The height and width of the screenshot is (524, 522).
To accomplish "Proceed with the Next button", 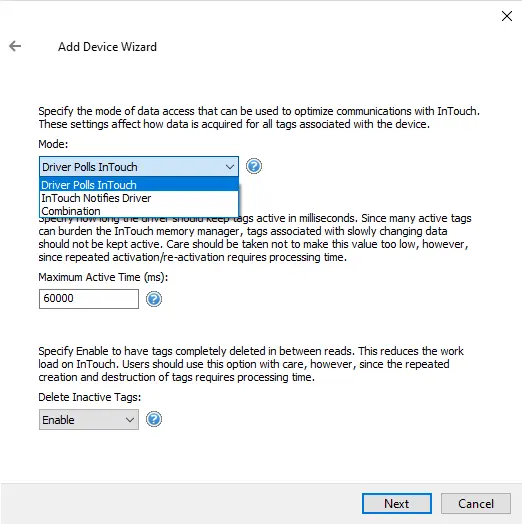I will pos(397,503).
